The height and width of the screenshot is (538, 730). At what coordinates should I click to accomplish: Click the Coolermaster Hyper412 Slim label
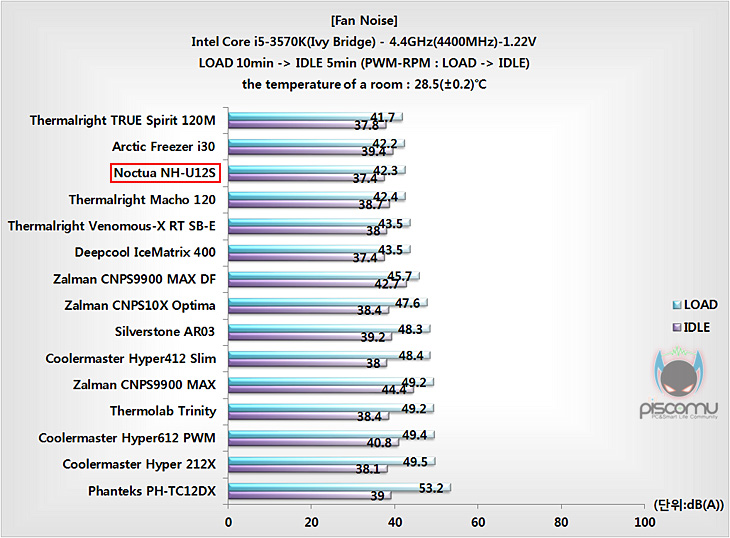point(131,358)
